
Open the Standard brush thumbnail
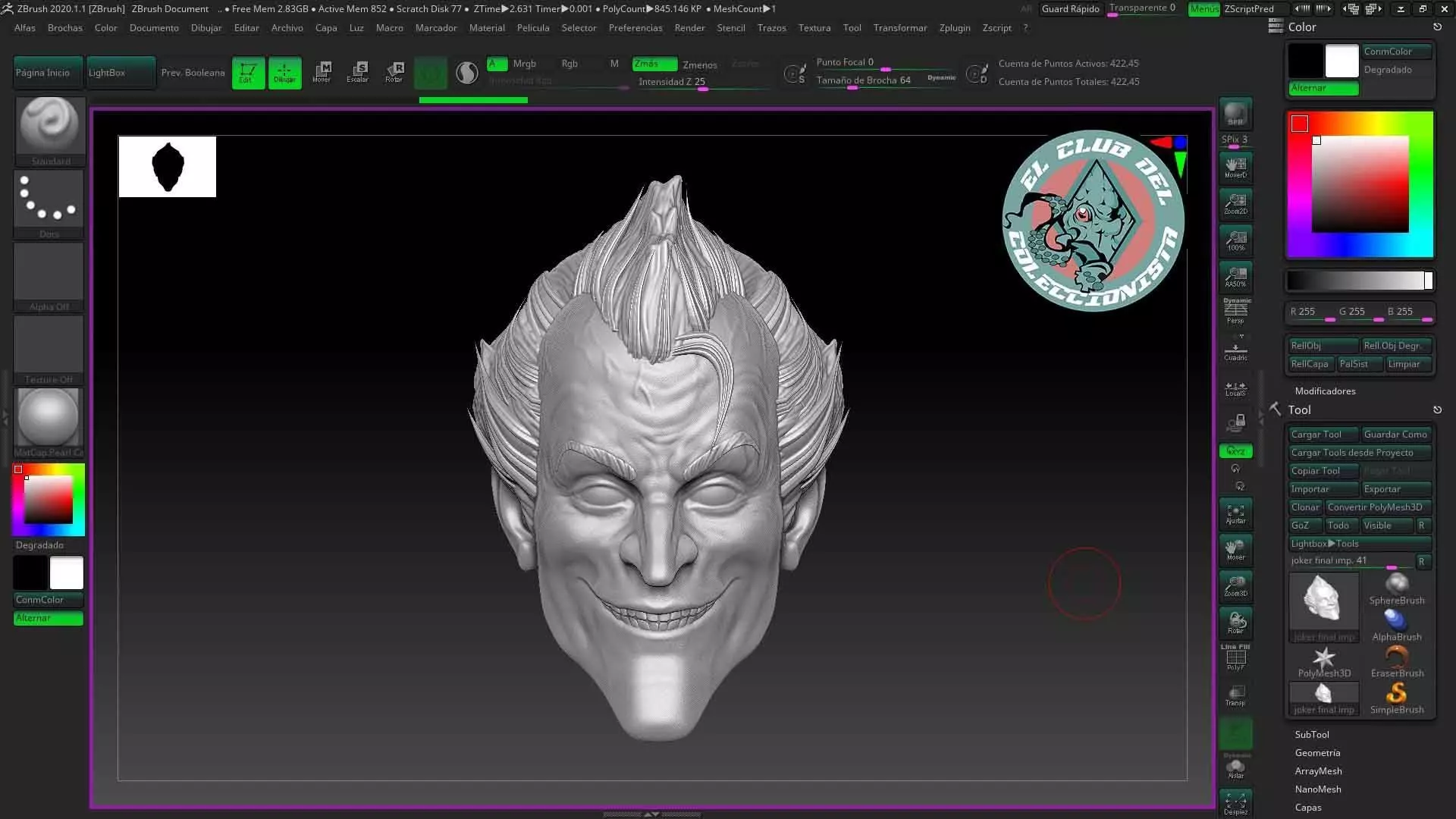[x=49, y=131]
